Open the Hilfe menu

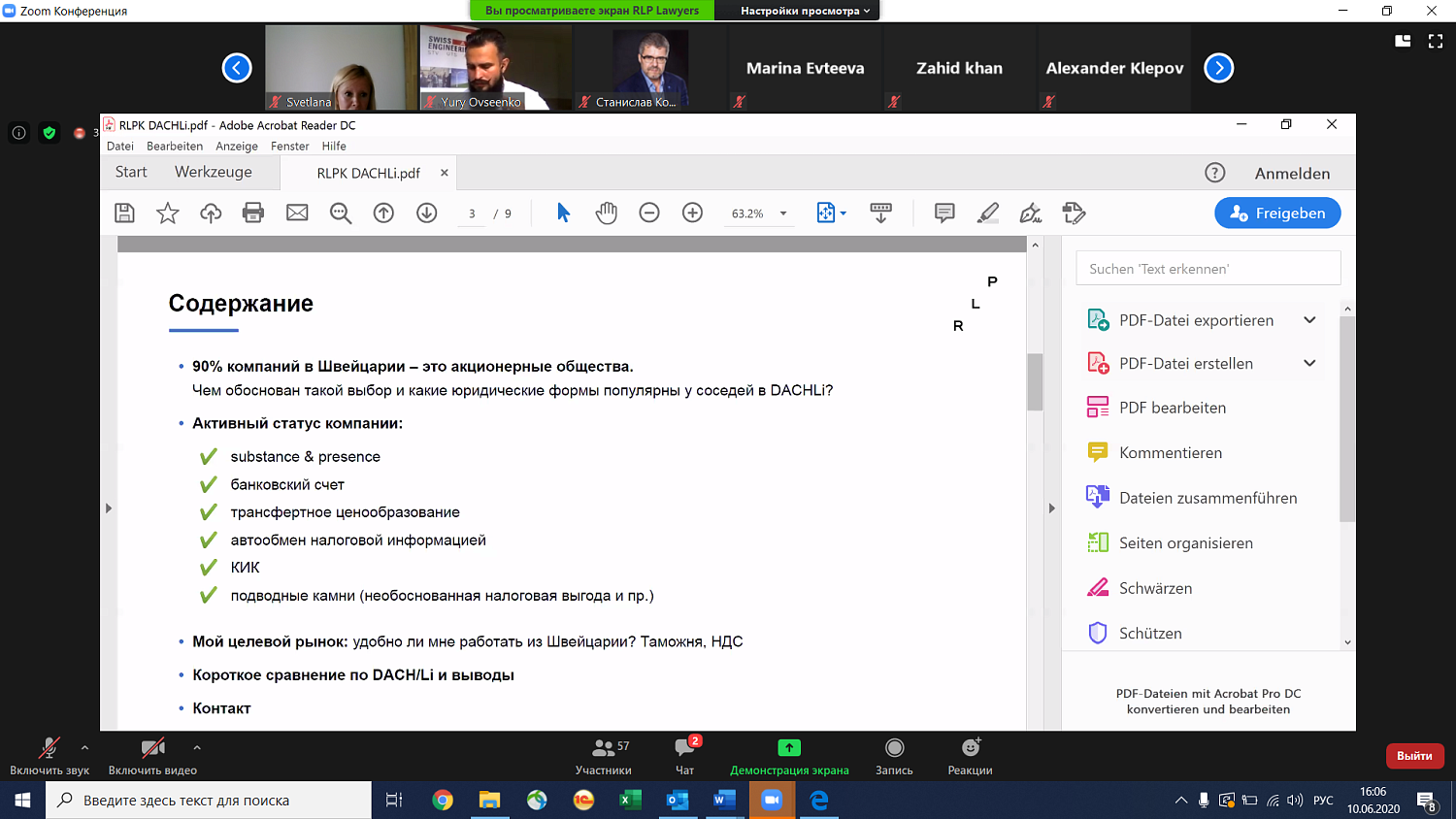pyautogui.click(x=334, y=147)
